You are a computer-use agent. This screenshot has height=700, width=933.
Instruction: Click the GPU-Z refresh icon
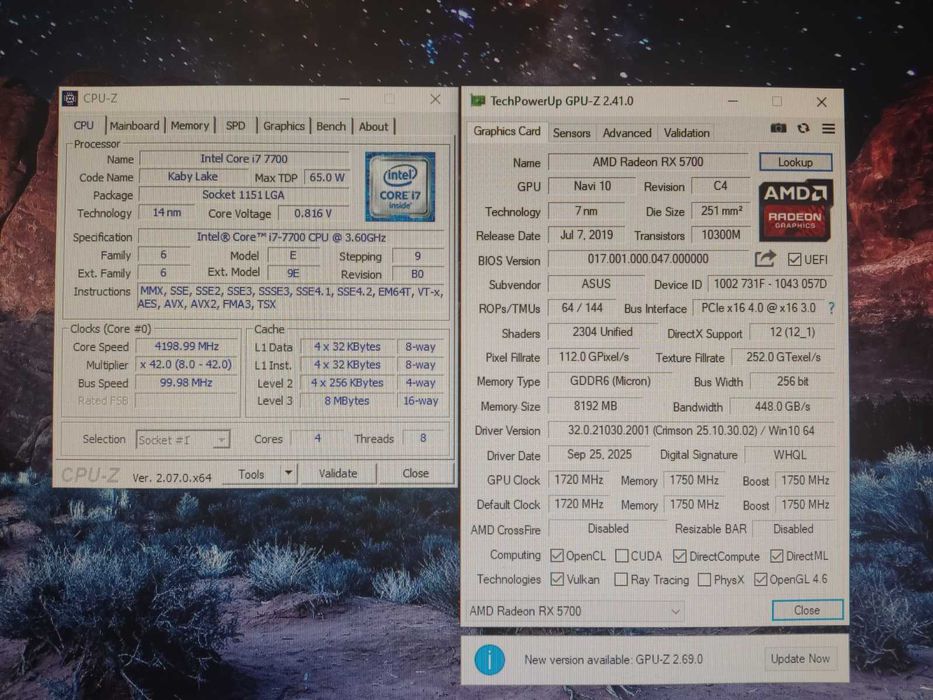tap(803, 128)
